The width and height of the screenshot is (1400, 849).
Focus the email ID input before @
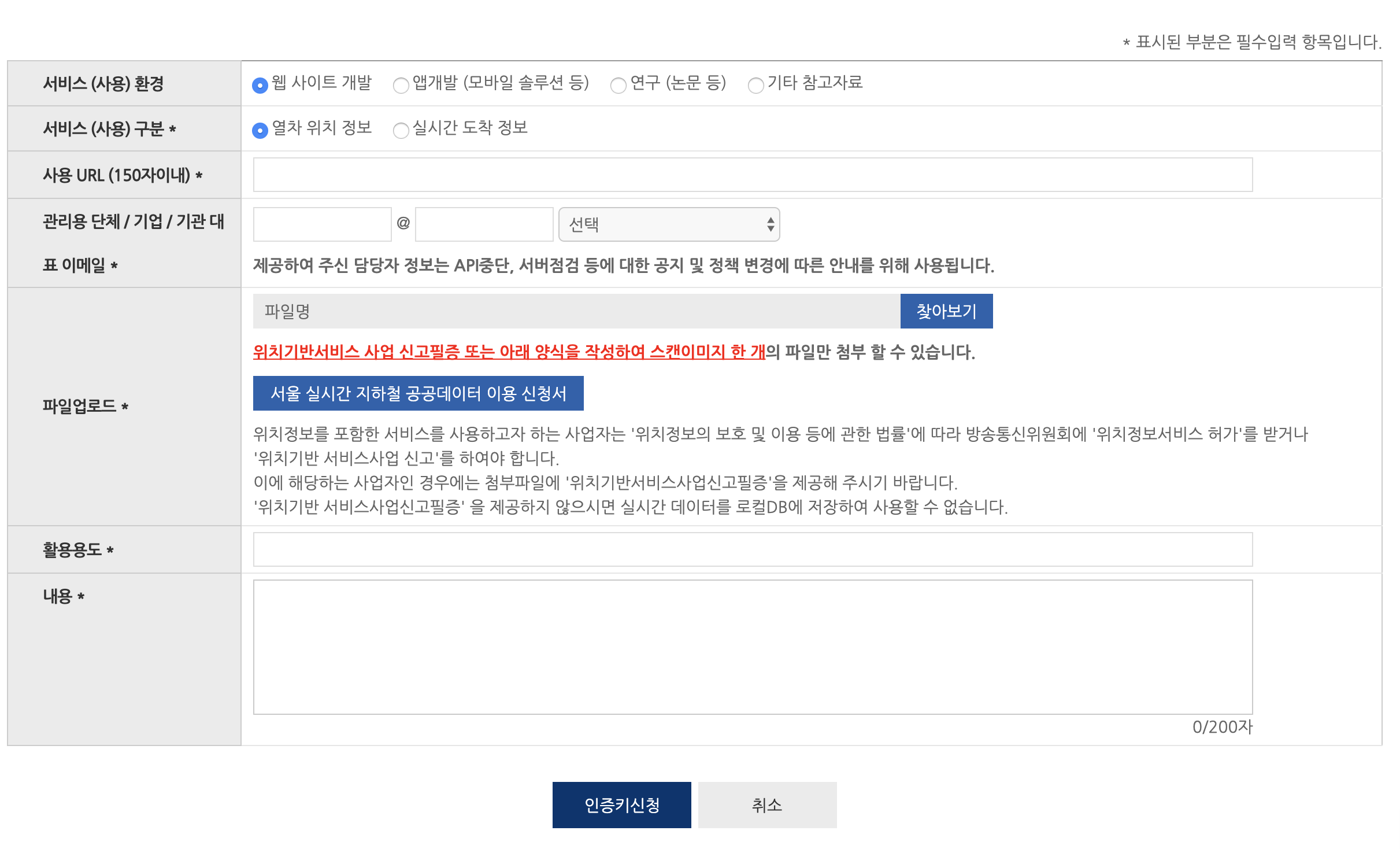(322, 224)
